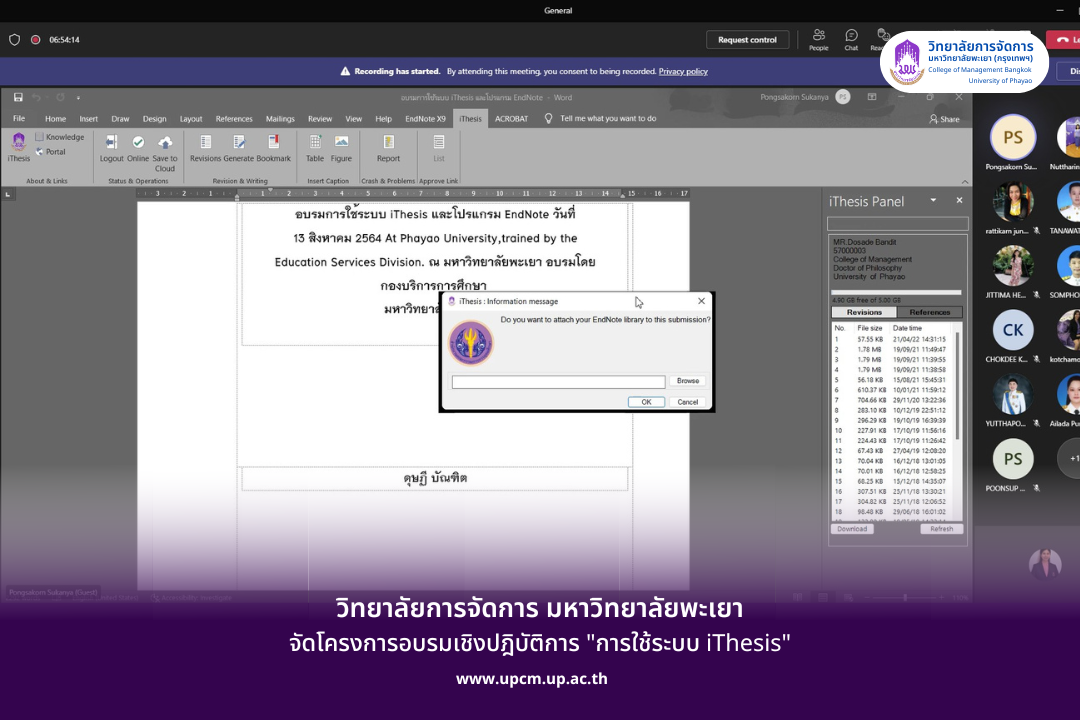Click the storage usage progress bar
The height and width of the screenshot is (720, 1080).
point(896,292)
